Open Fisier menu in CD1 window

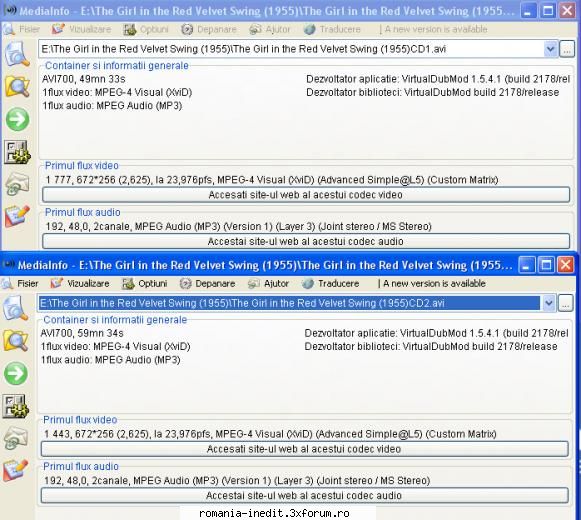pos(21,29)
